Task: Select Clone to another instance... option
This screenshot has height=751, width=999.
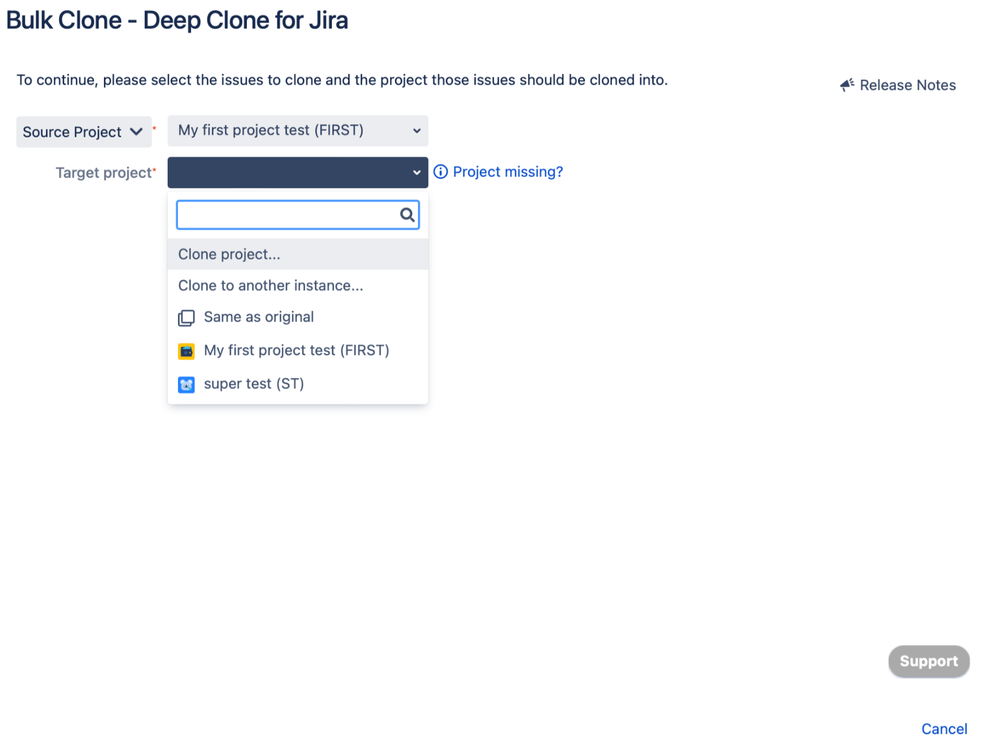Action: (x=298, y=285)
